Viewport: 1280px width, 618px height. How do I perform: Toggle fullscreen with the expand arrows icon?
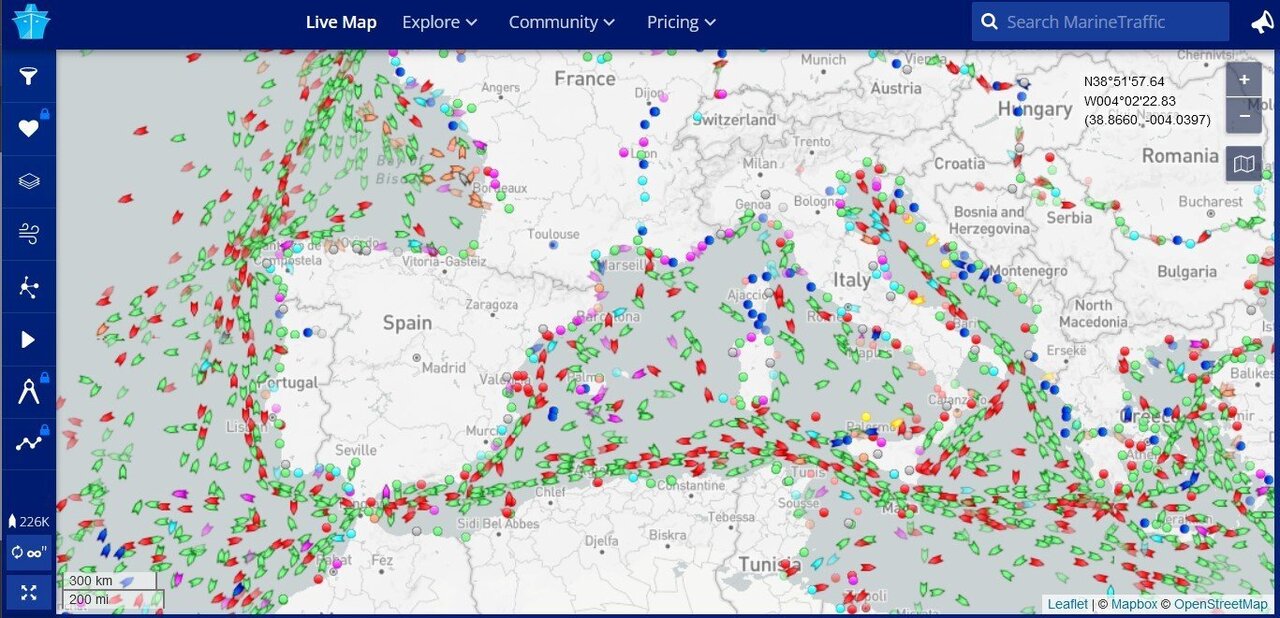pyautogui.click(x=28, y=593)
